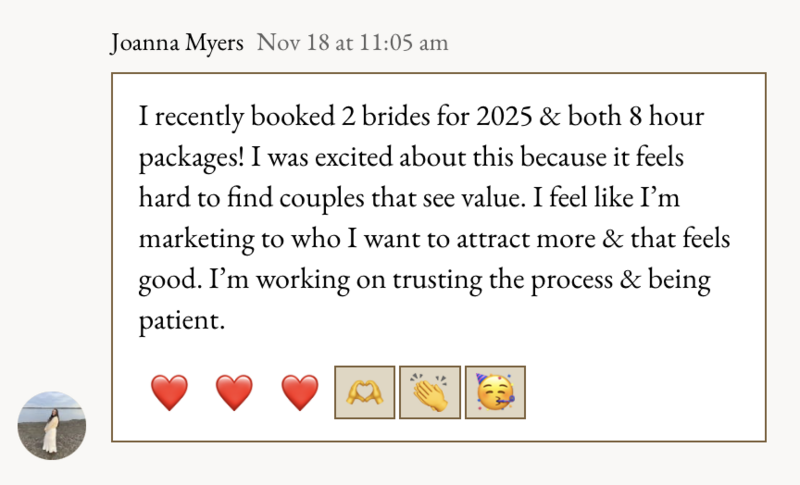Click the "packages!" word in the message

[192, 158]
